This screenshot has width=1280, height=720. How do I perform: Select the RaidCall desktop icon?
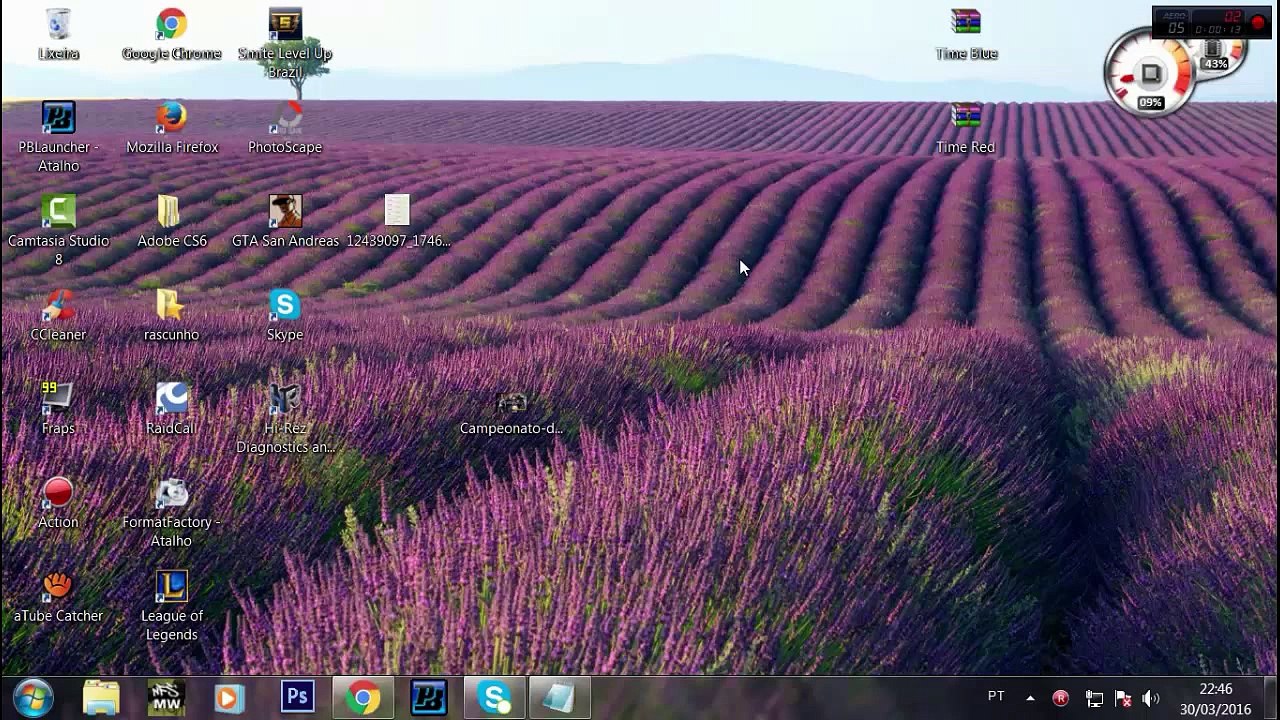[171, 409]
